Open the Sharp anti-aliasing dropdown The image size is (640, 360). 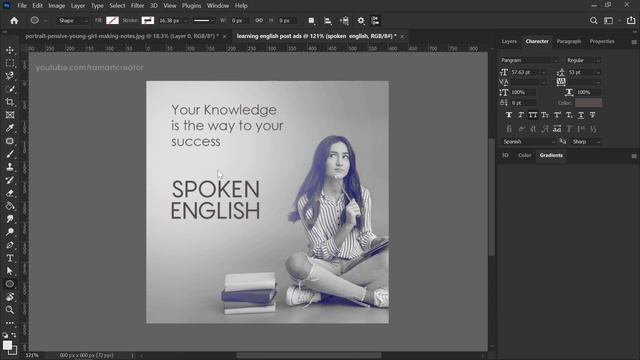[586, 142]
